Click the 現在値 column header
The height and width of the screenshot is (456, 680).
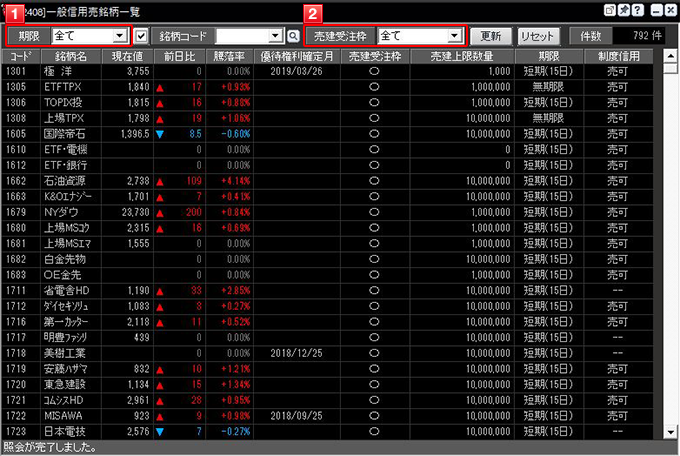click(x=126, y=56)
